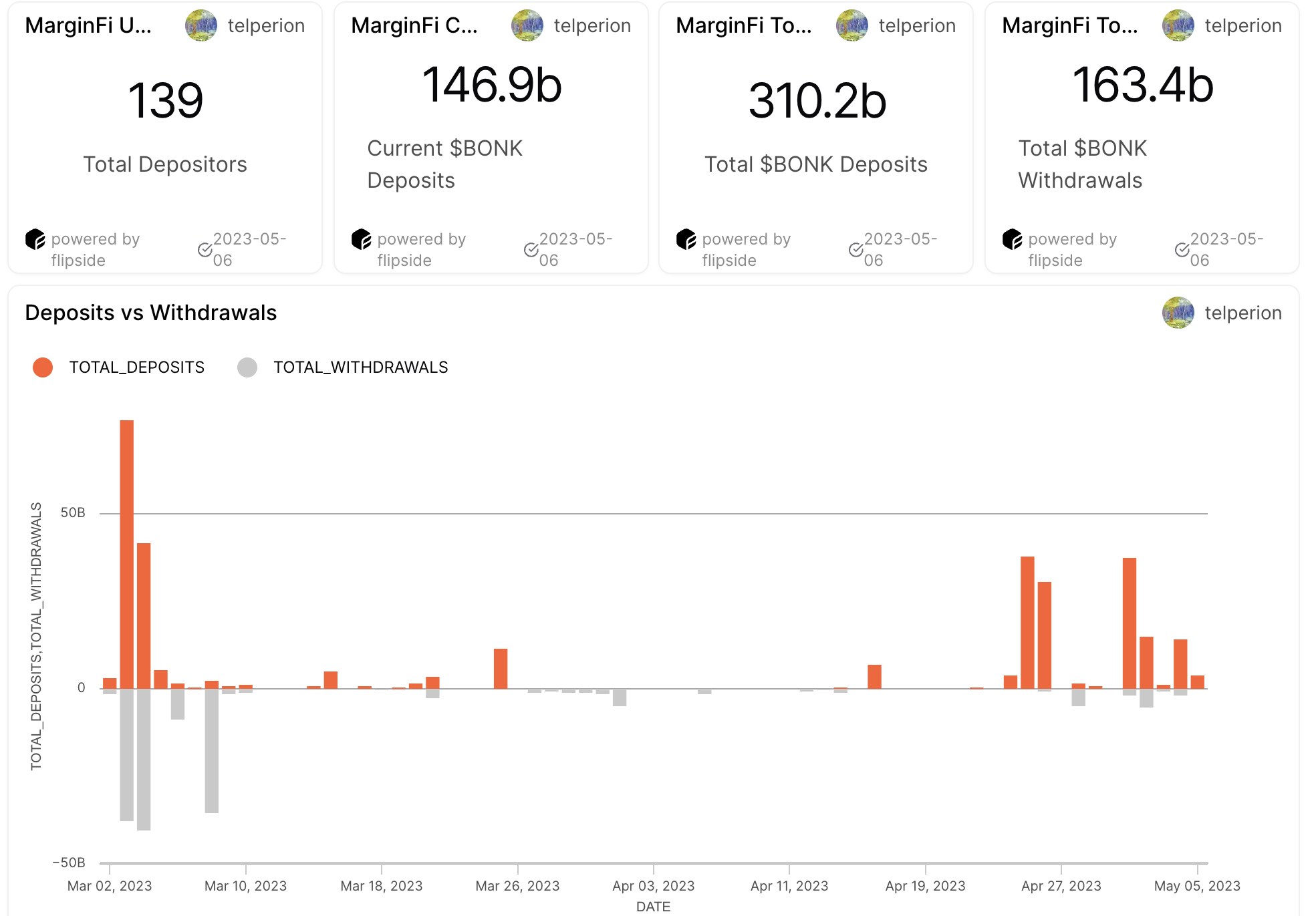This screenshot has height=916, width=1316.
Task: Click the 146.9b value on Current $BONK Deposits
Action: coord(492,85)
